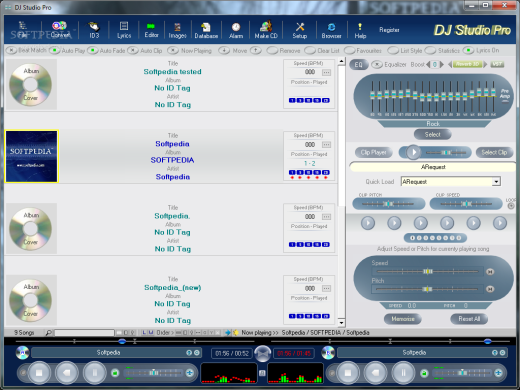Open the File tree icon in toolbar
Image resolution: width=520 pixels, height=390 pixels.
23,30
